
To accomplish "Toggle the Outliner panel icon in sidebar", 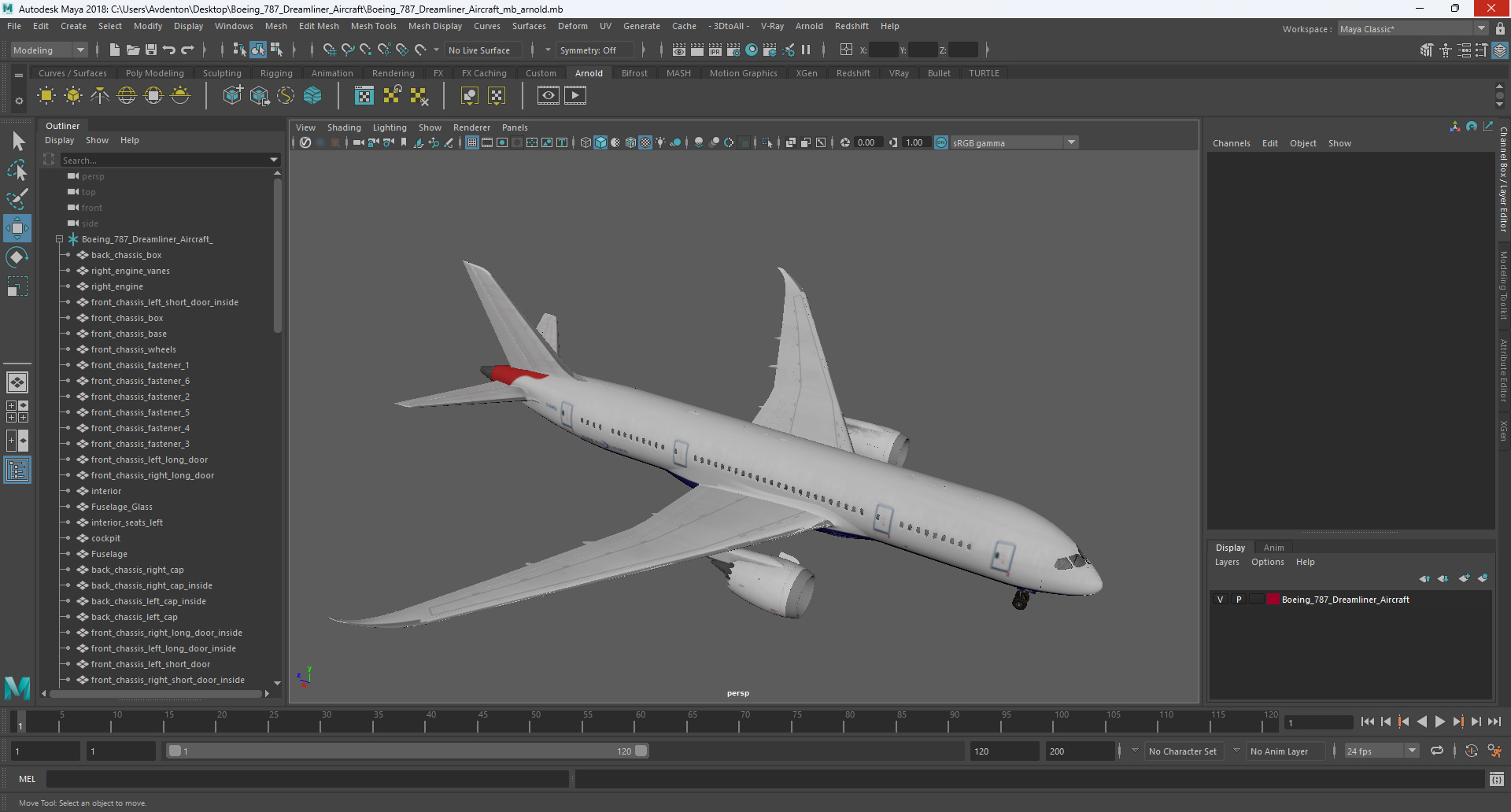I will click(x=17, y=471).
